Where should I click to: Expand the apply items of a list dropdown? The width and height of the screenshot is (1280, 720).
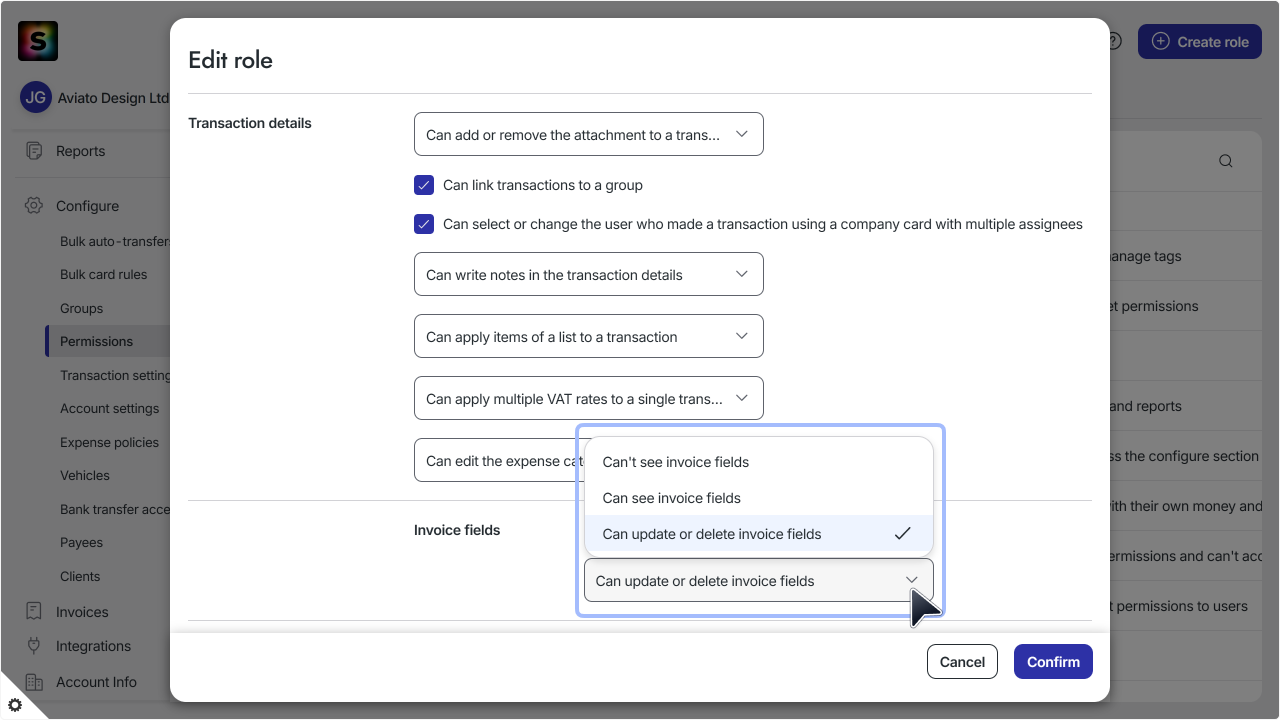(x=589, y=336)
